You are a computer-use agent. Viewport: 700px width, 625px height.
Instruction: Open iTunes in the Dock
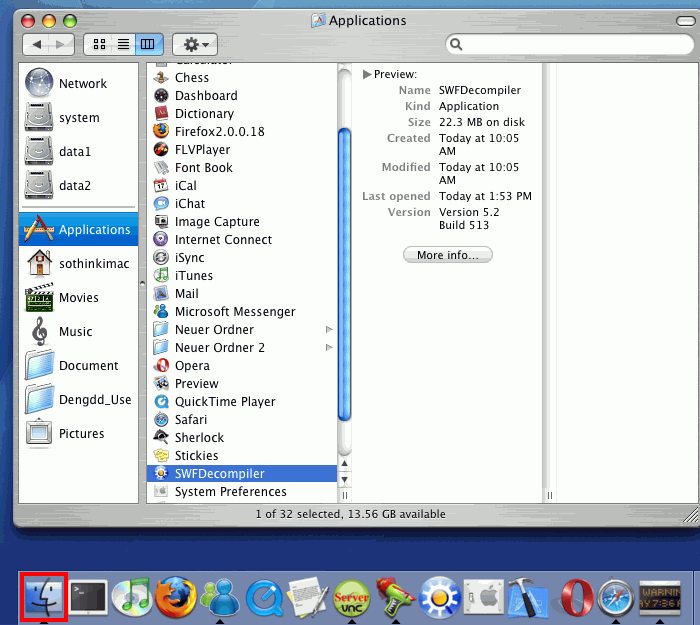tap(131, 597)
